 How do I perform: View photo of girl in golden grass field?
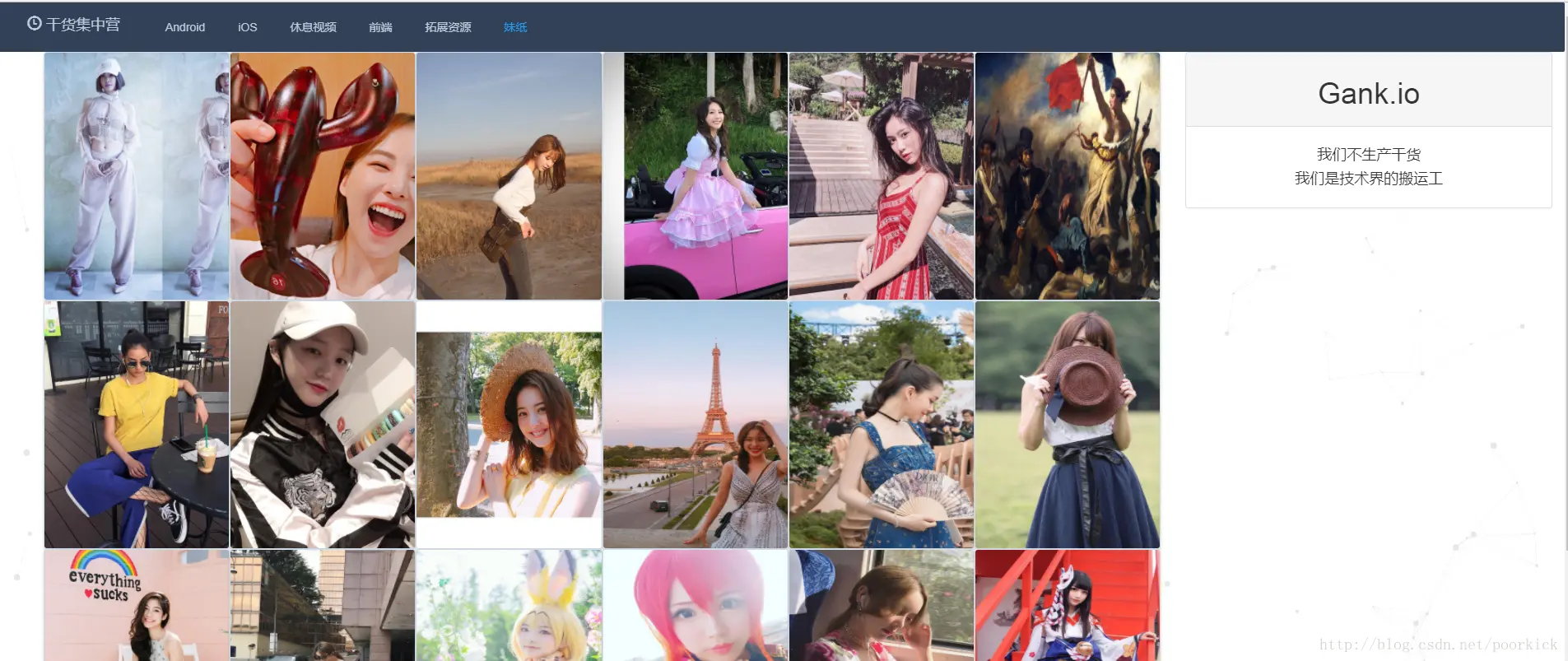tap(509, 176)
